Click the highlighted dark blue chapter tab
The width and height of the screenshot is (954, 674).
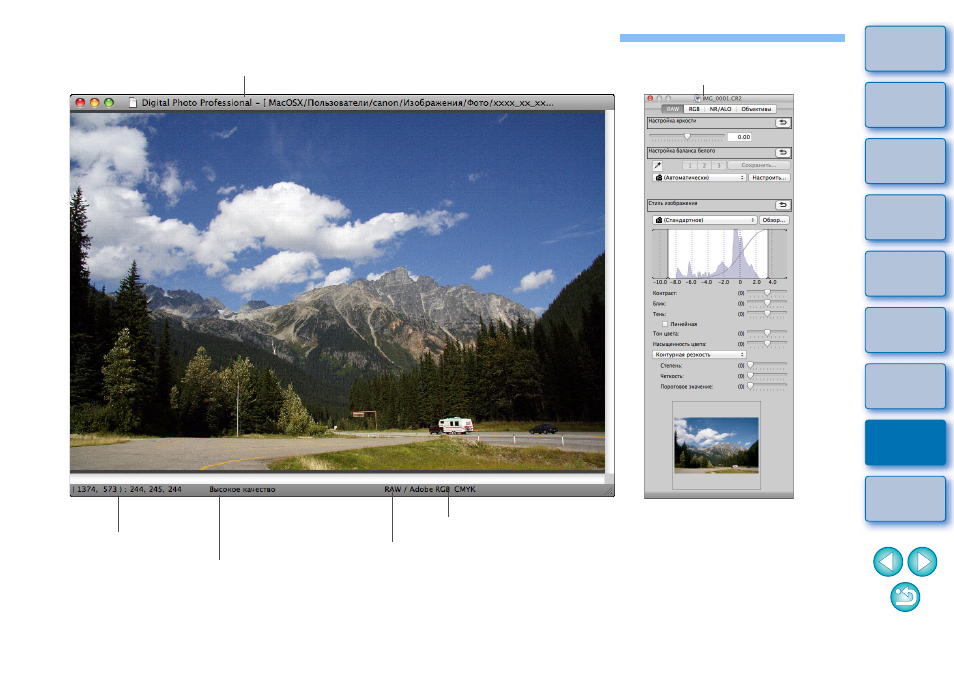click(x=905, y=443)
